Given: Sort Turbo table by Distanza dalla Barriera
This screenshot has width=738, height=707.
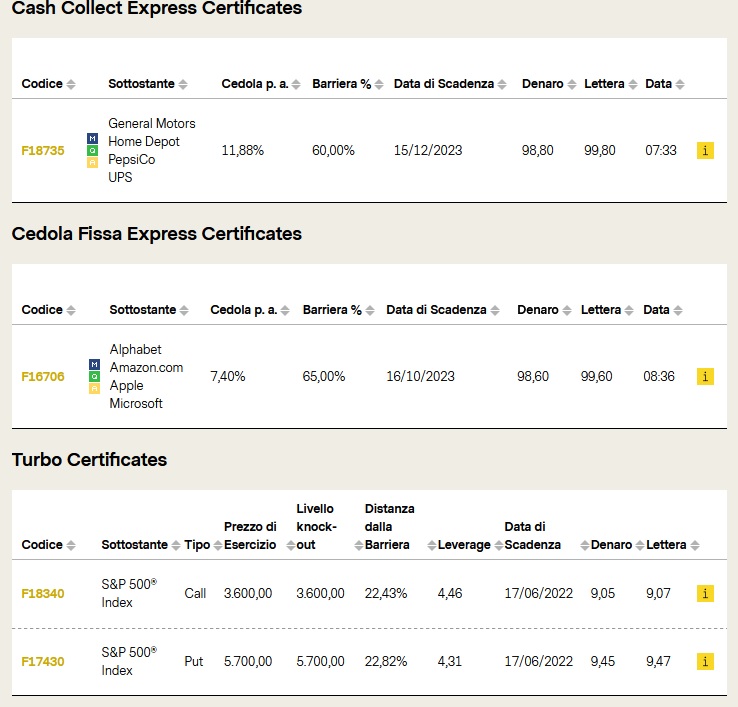Looking at the screenshot, I should point(432,546).
